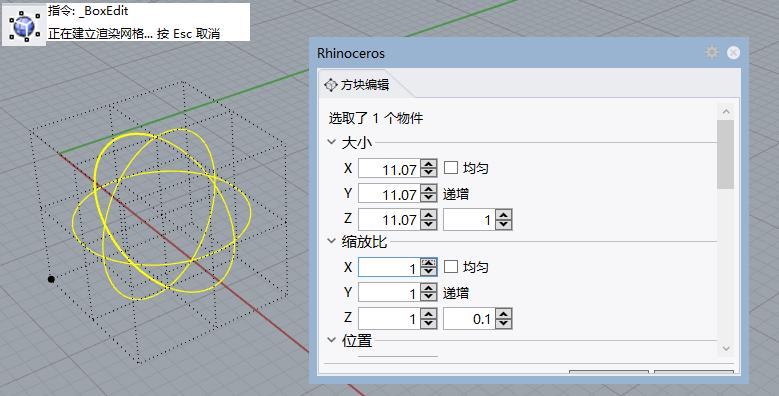Click the 正在建立渲染网格 status message
Viewport: 779px width, 396px height.
(x=134, y=33)
